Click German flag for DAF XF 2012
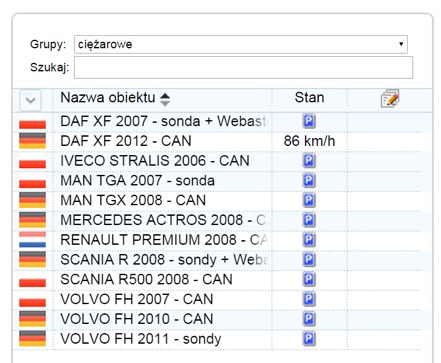 pyautogui.click(x=32, y=141)
